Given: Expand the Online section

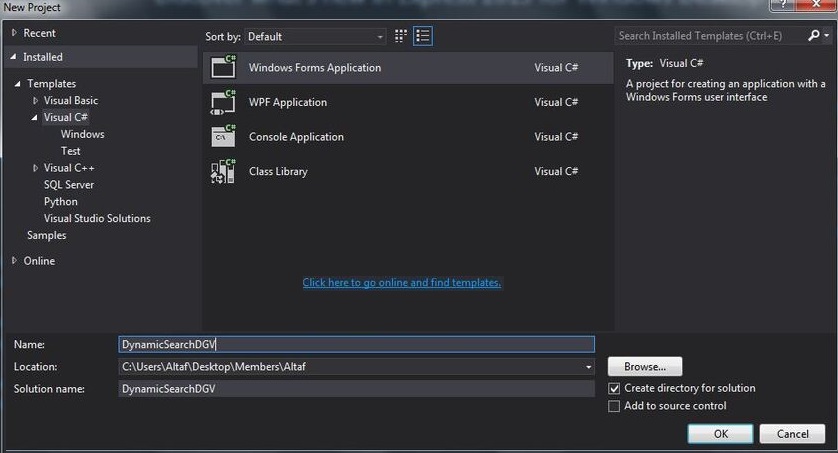Looking at the screenshot, I should click(x=14, y=261).
